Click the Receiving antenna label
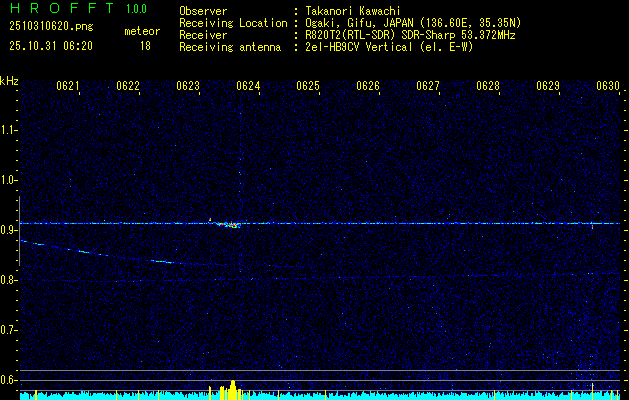The width and height of the screenshot is (629, 400). tap(230, 47)
